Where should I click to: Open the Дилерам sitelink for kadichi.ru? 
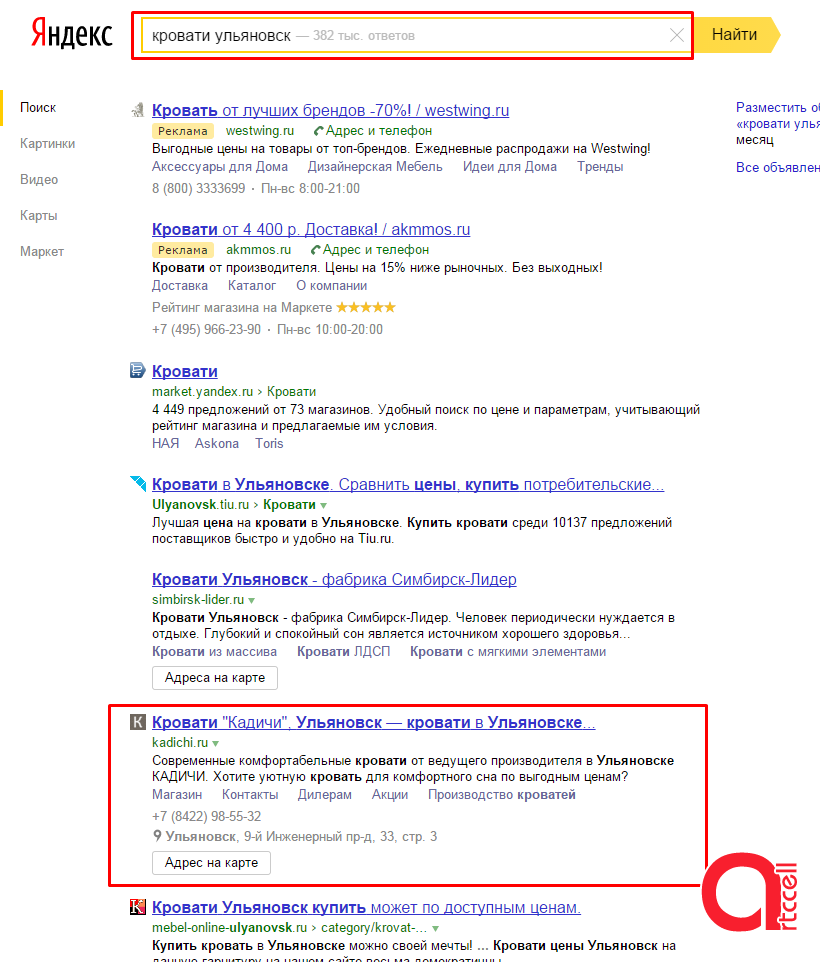click(x=324, y=795)
